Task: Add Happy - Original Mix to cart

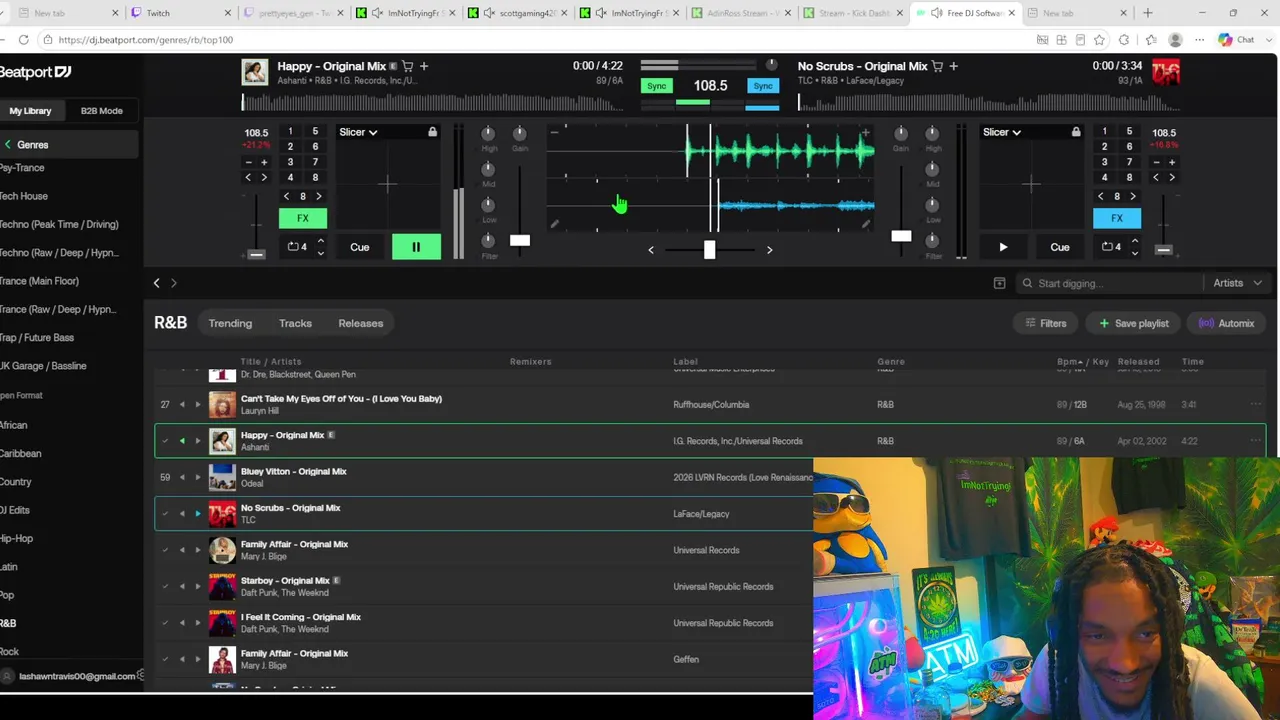Action: [407, 66]
